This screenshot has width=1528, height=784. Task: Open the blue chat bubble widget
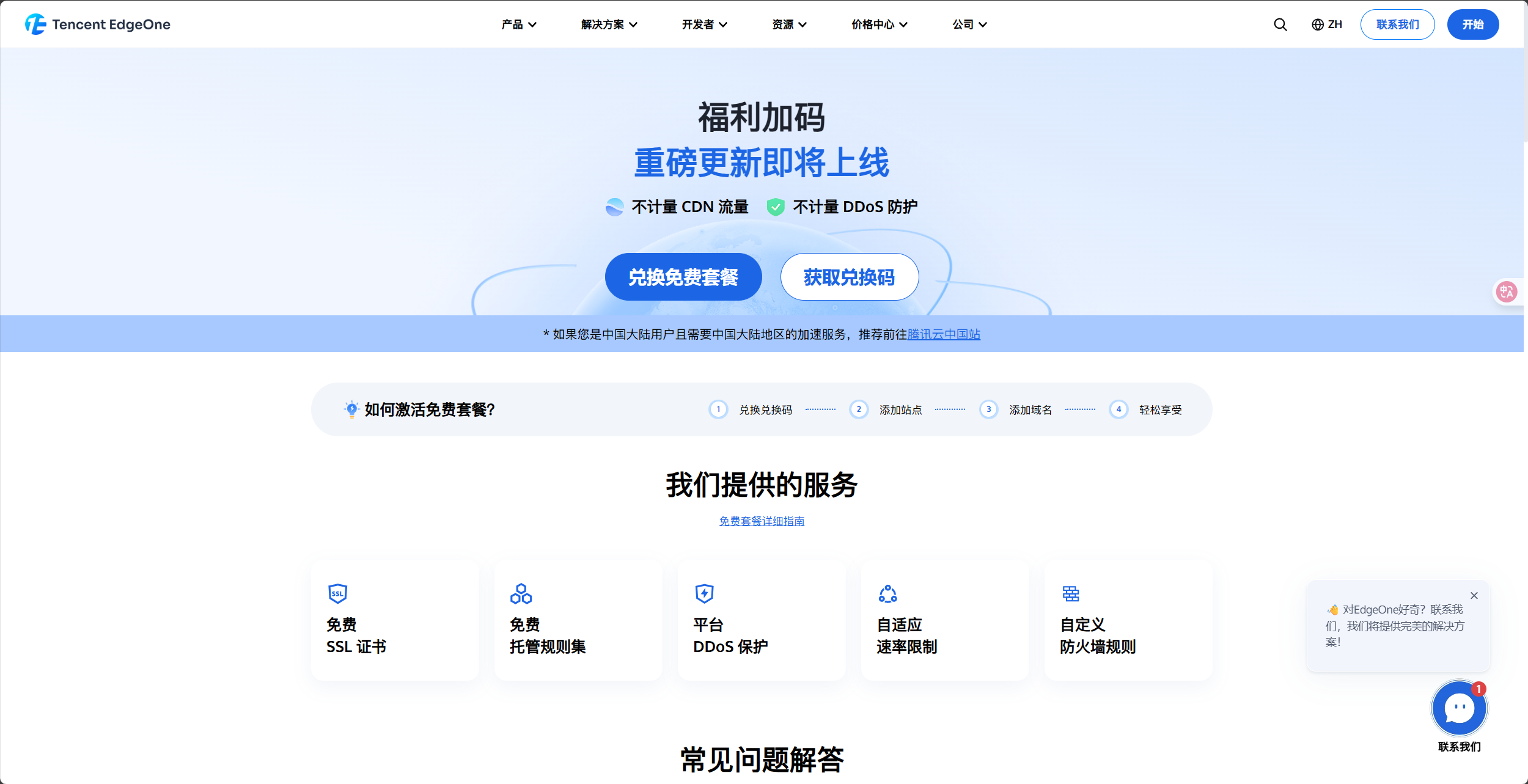coord(1459,708)
